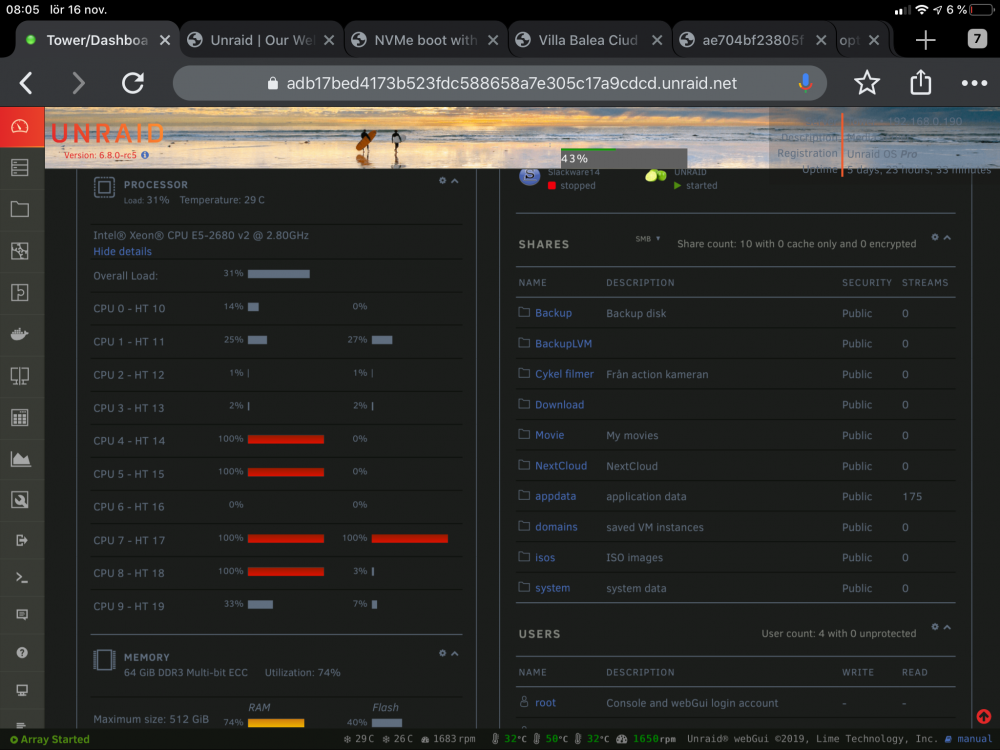Click the red back-to-top arrow icon
Viewport: 1000px width, 750px height.
(x=983, y=716)
